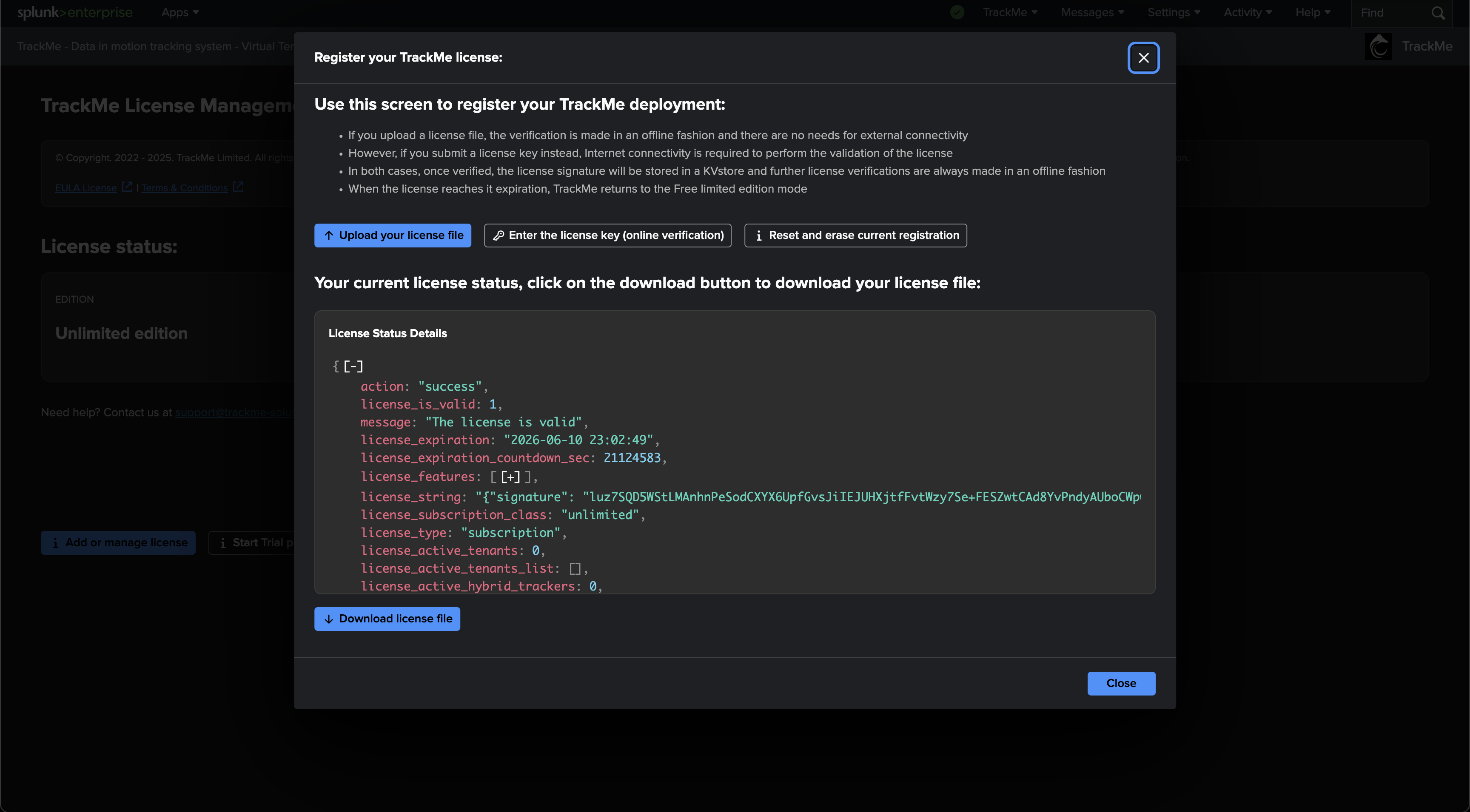The width and height of the screenshot is (1470, 812).
Task: Click the search magnifier icon
Action: point(1438,13)
